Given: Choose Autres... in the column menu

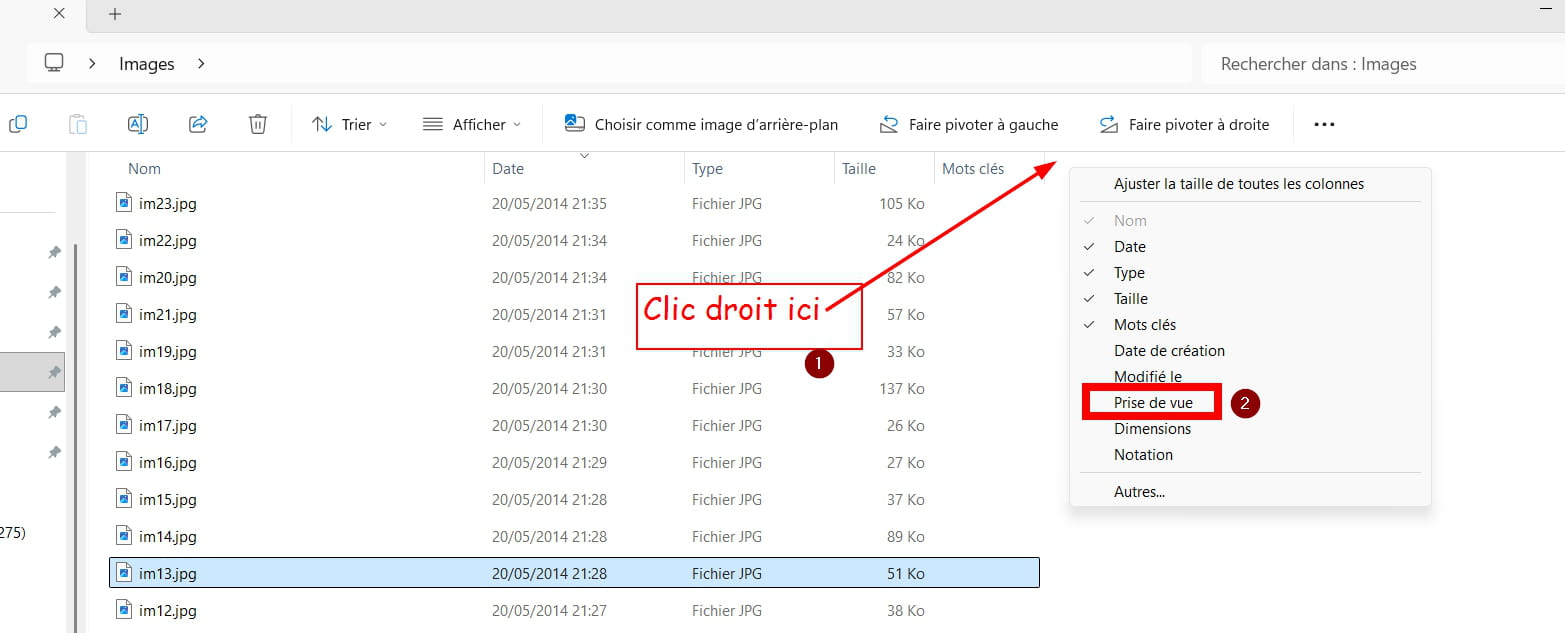Looking at the screenshot, I should (x=1139, y=492).
